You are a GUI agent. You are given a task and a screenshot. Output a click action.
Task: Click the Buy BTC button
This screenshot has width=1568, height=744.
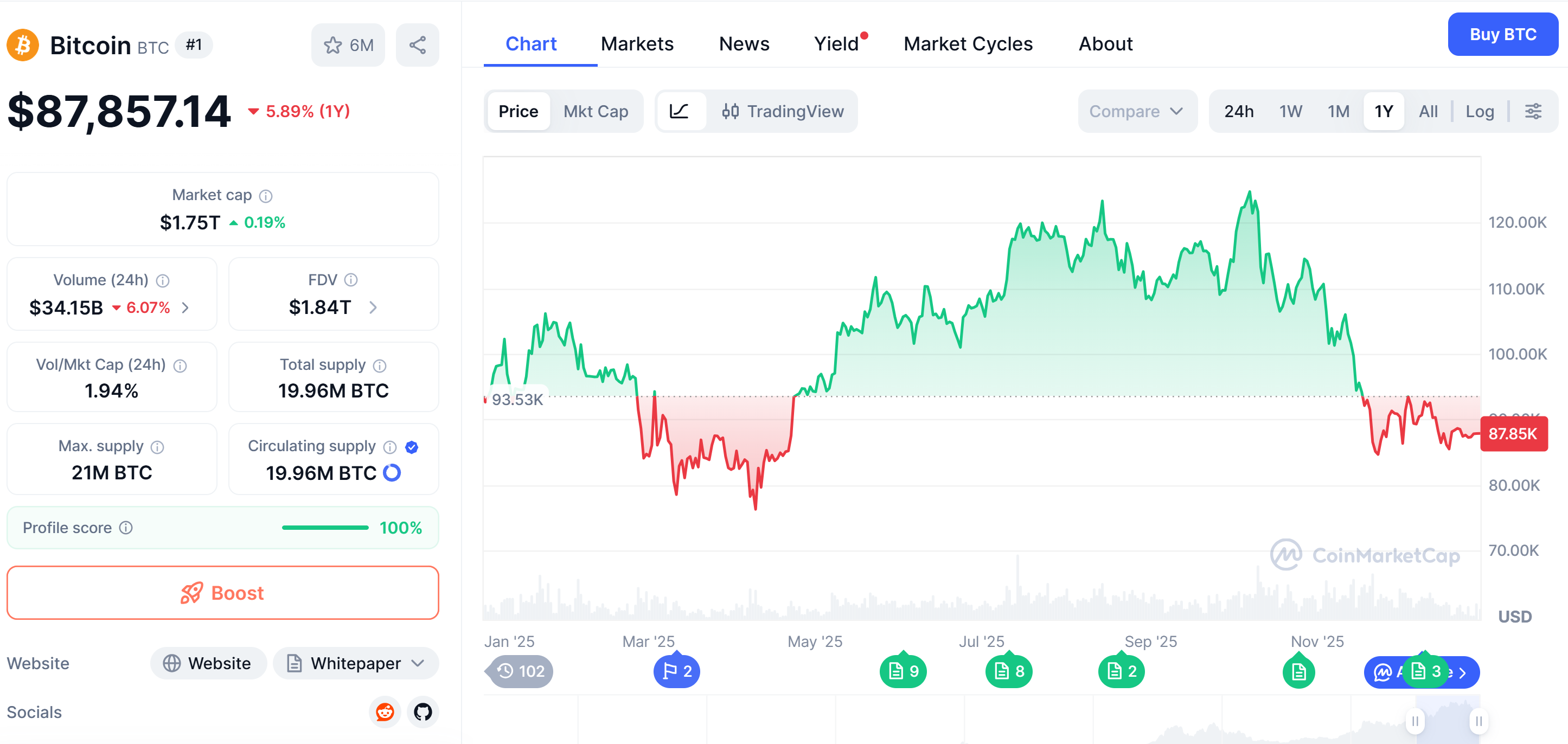coord(1503,34)
